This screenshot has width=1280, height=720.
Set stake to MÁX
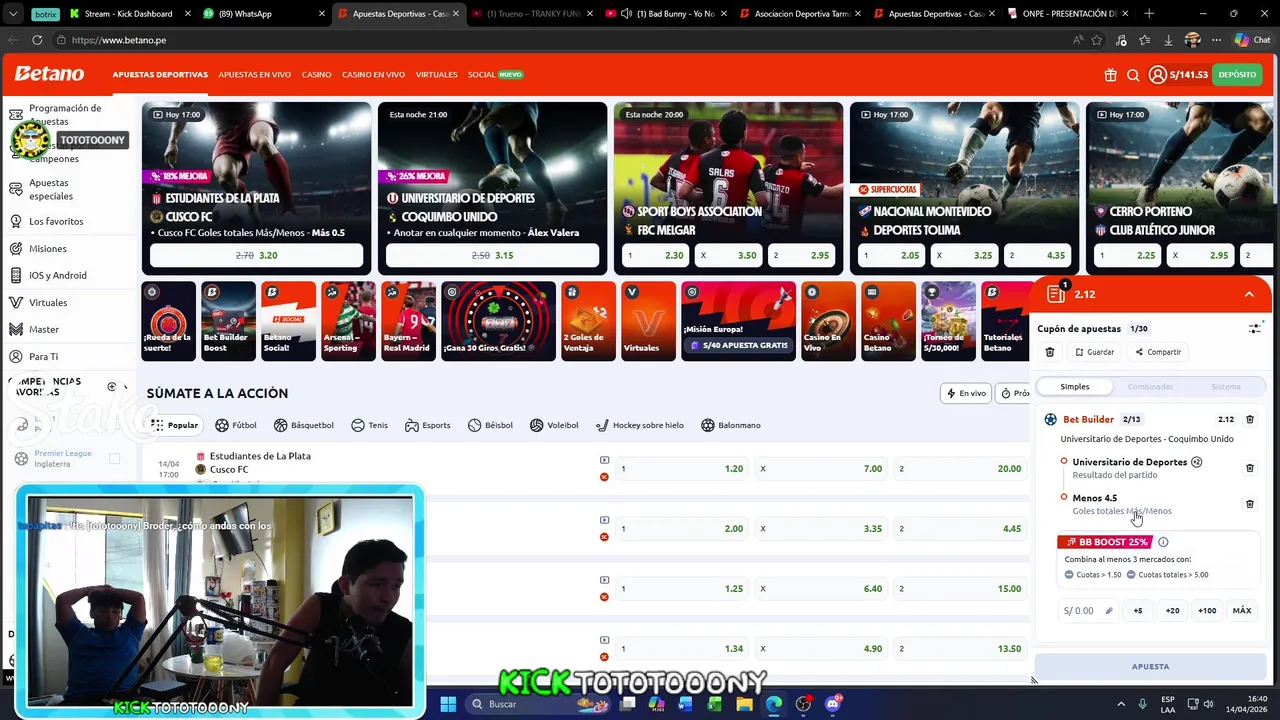pyautogui.click(x=1241, y=610)
